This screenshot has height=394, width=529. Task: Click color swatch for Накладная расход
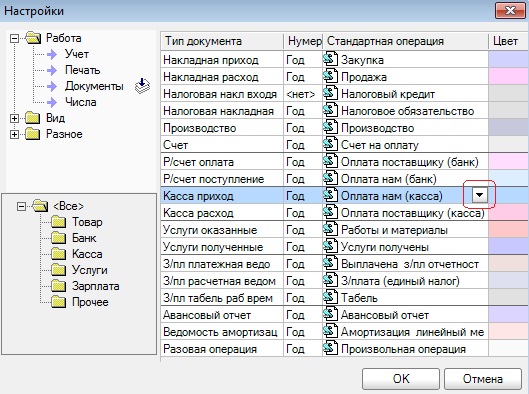(x=508, y=77)
